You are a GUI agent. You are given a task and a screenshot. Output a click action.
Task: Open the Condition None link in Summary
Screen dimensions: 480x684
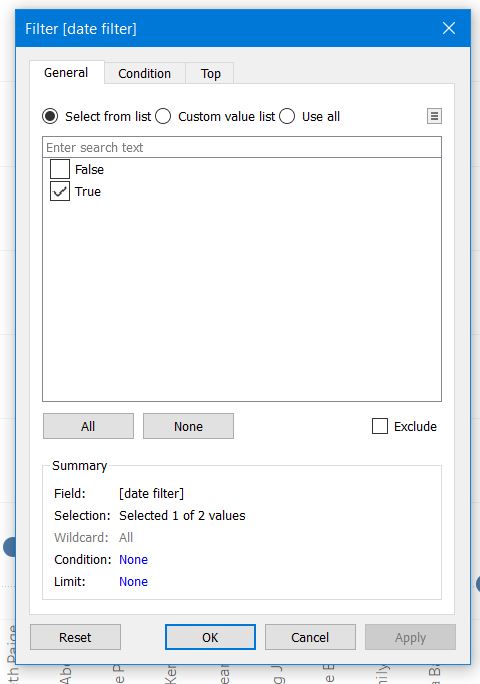coord(134,559)
